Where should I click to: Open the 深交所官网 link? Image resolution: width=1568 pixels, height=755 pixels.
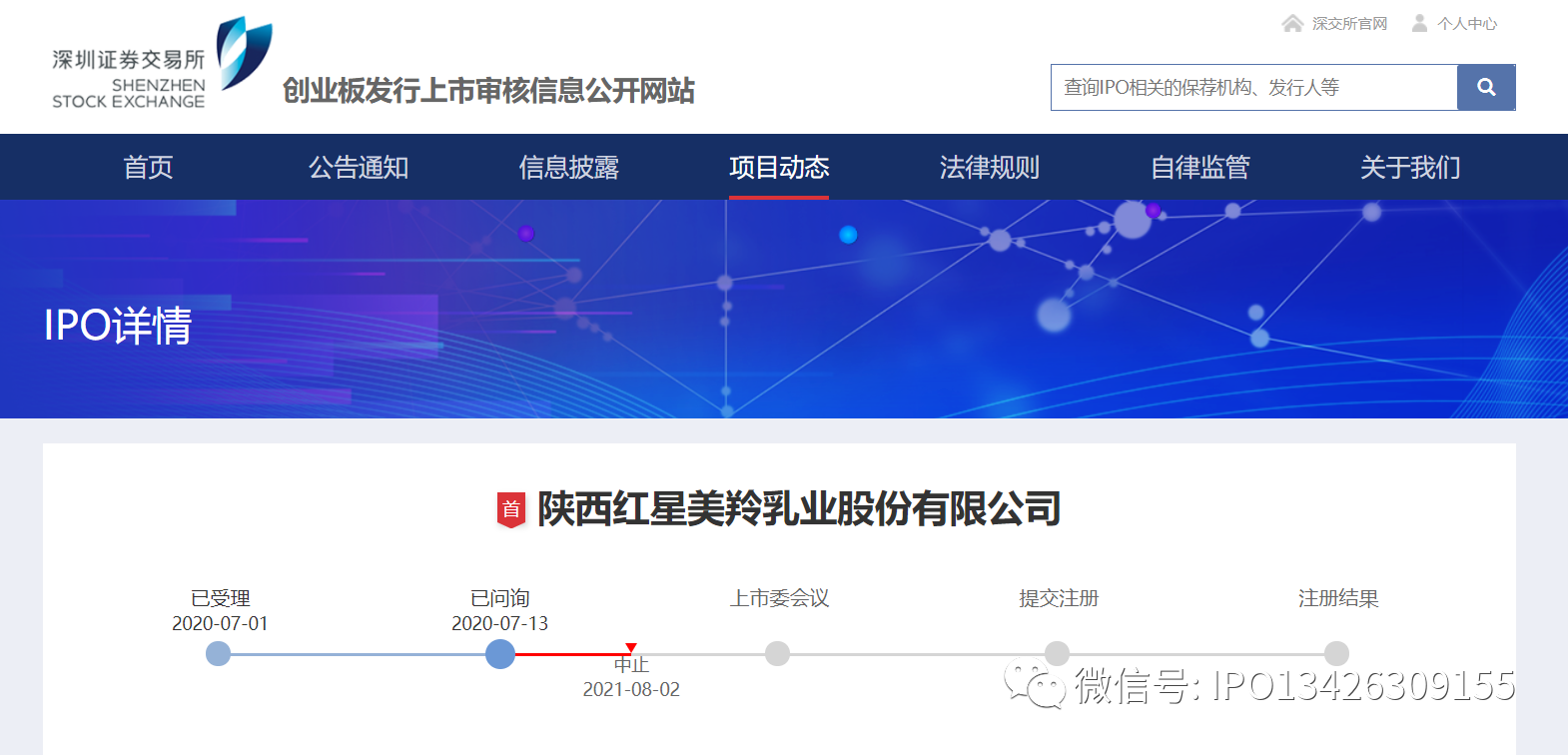coord(1349,24)
